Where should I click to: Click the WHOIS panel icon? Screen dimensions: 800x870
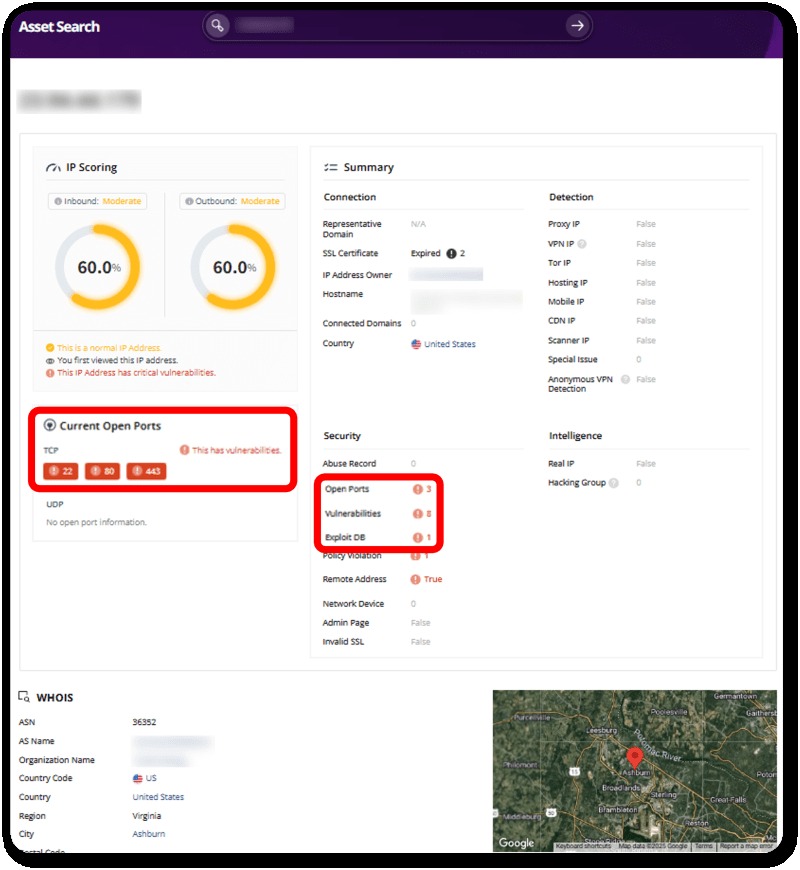point(22,697)
